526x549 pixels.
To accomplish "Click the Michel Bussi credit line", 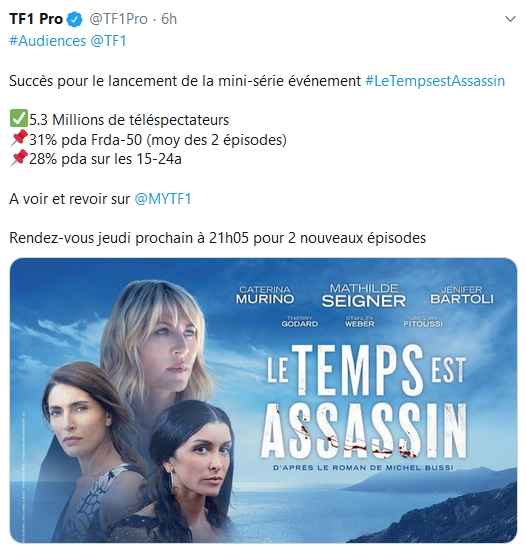I will (x=363, y=467).
